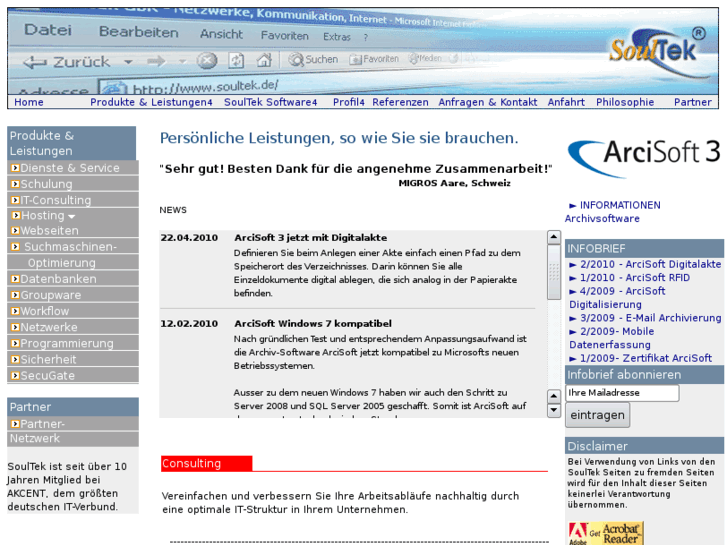Open Schulung sidebar item

coord(46,184)
